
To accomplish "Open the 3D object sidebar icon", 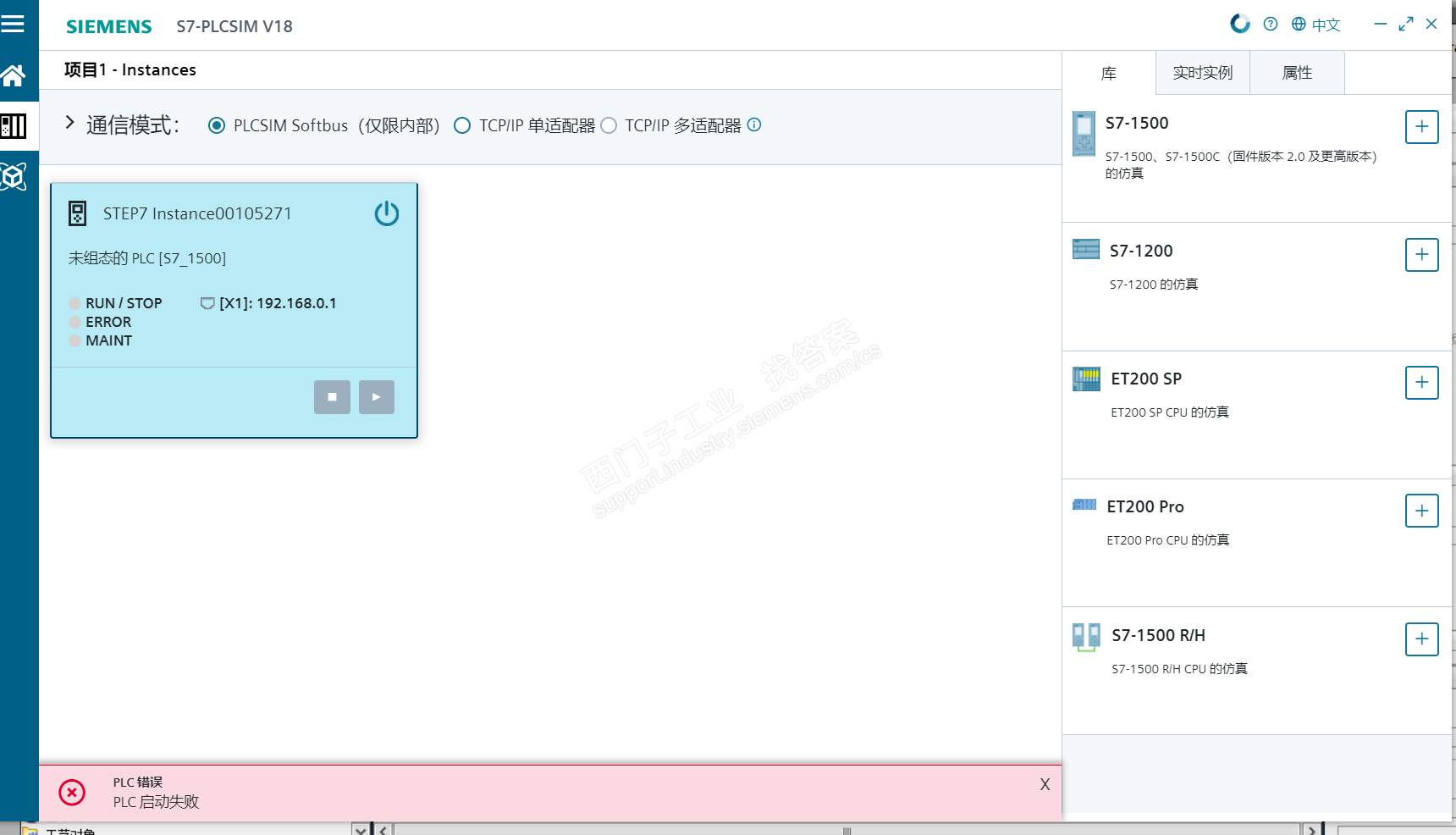I will coord(14,176).
